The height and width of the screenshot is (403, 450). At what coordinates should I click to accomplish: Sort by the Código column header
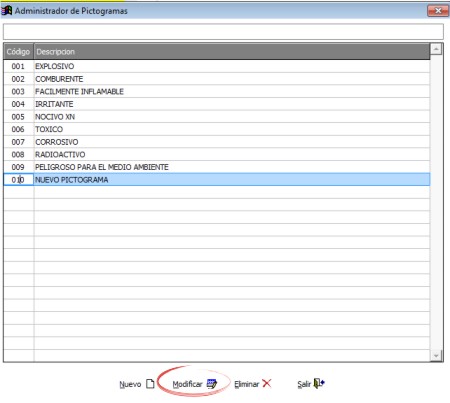pos(18,52)
